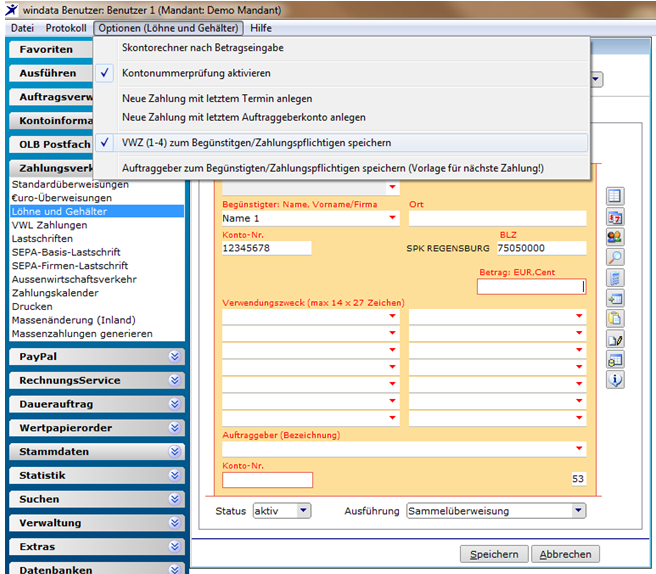Open the two-people contacts icon
The image size is (656, 574).
coord(615,237)
